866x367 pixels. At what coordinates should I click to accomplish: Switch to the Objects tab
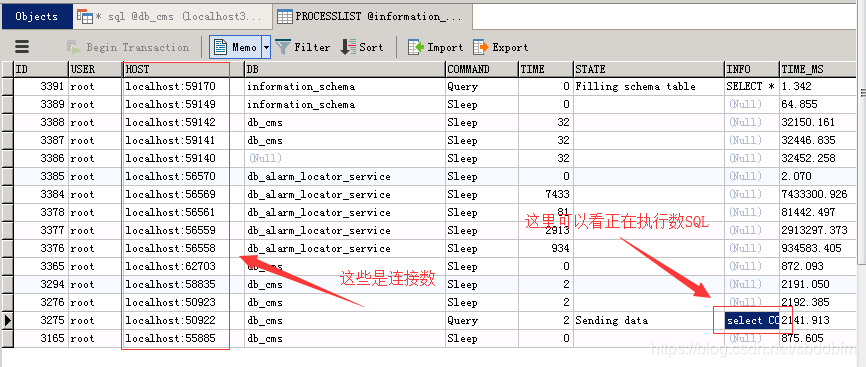coord(37,17)
